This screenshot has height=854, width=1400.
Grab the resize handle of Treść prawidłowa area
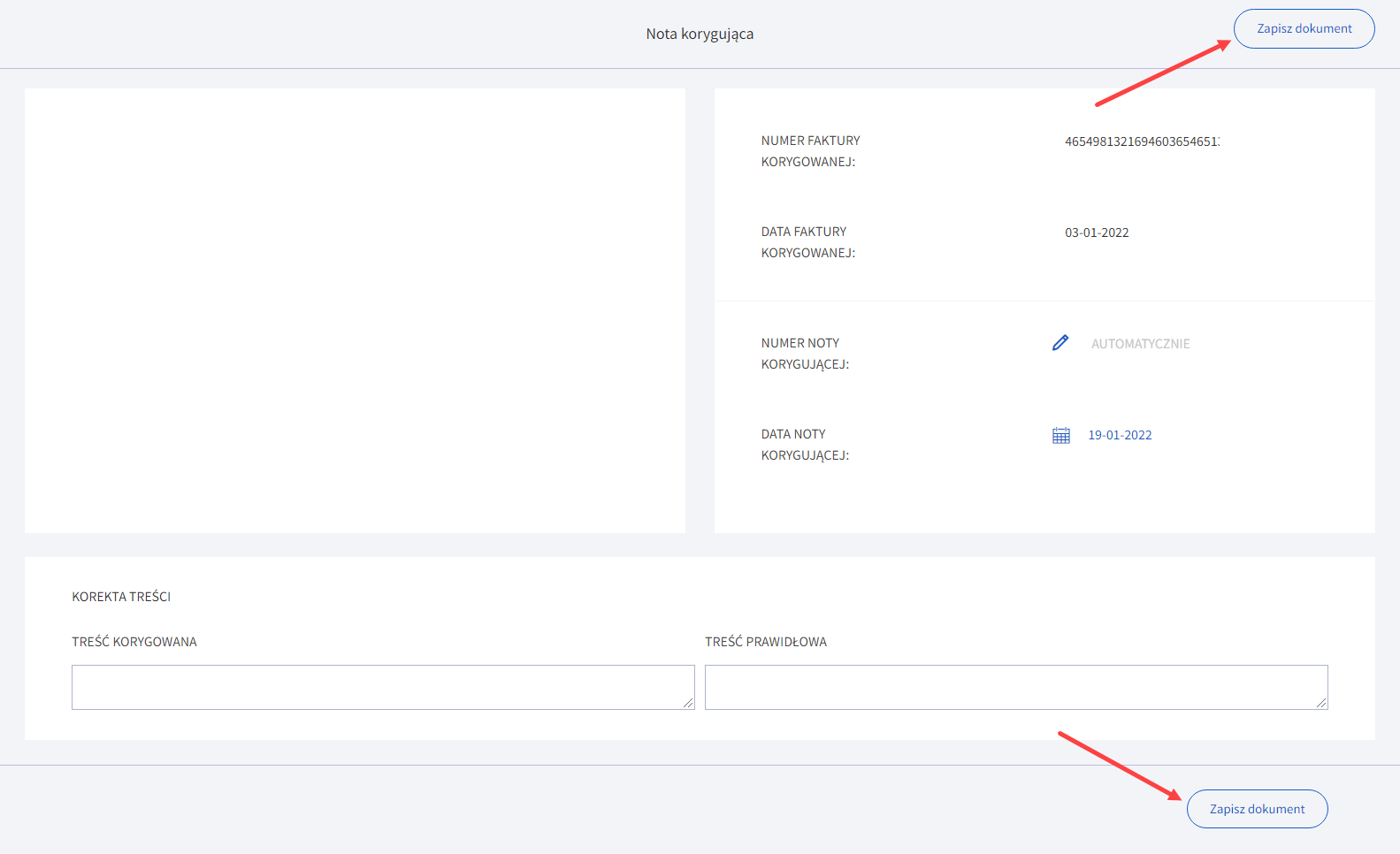(1321, 703)
